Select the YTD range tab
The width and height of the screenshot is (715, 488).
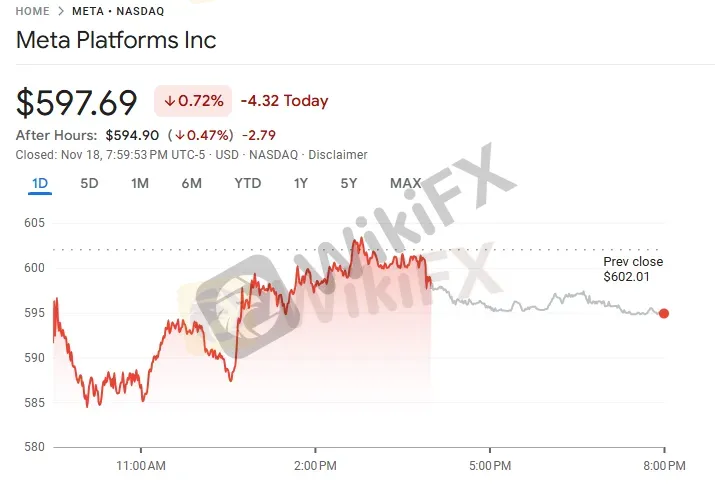click(x=247, y=183)
